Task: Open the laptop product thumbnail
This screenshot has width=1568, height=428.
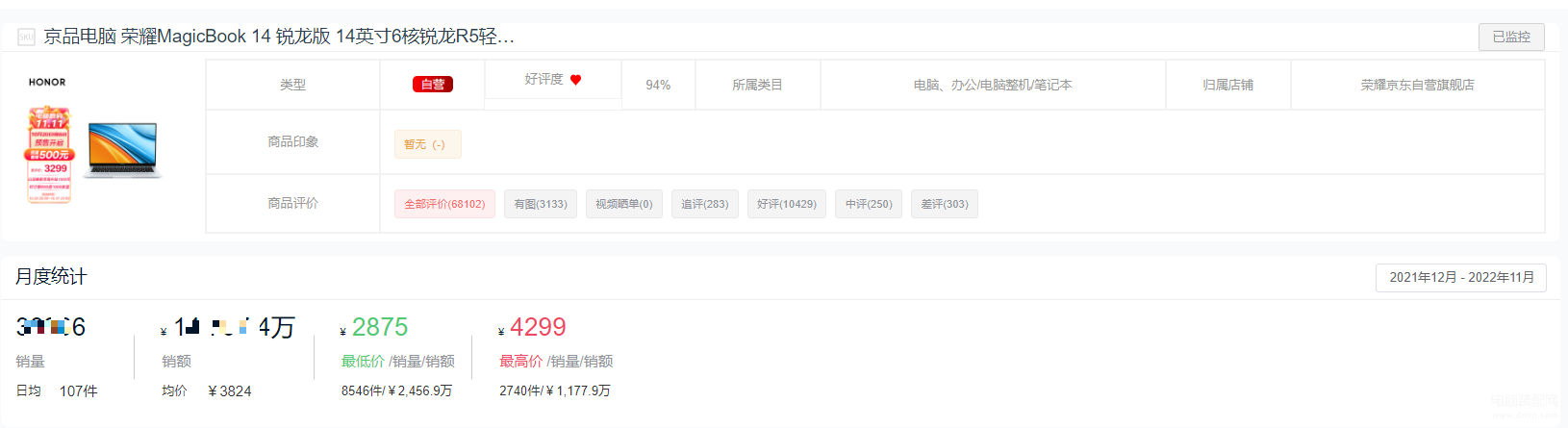Action: click(x=122, y=149)
